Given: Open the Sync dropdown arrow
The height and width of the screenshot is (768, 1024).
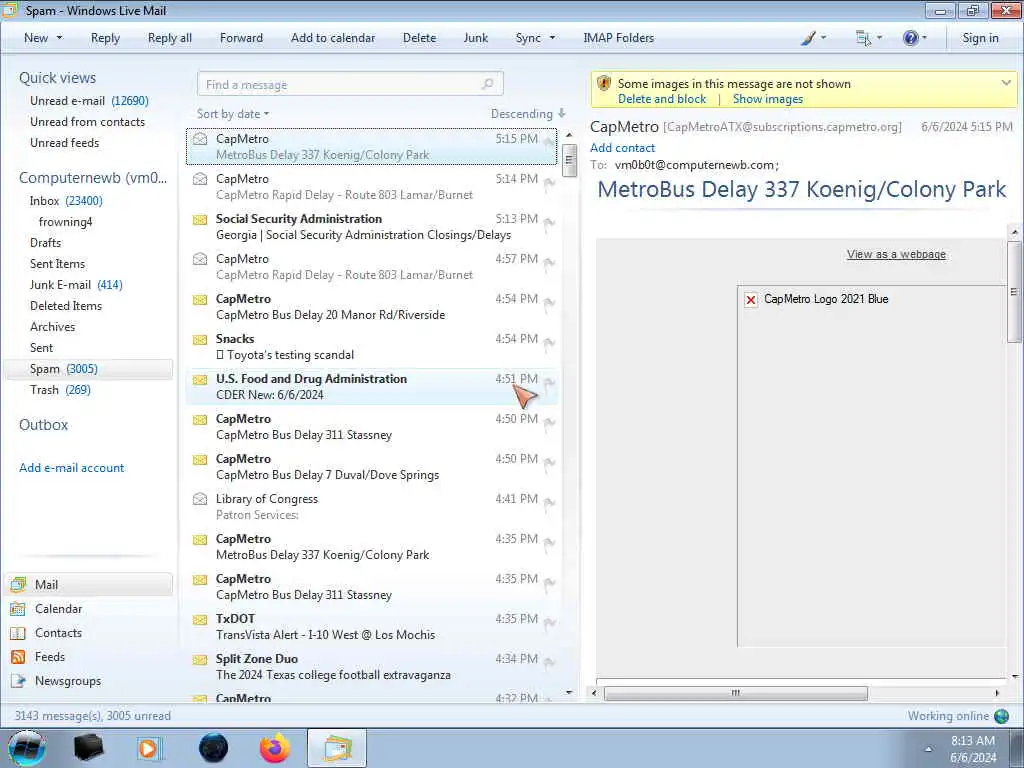Looking at the screenshot, I should point(552,38).
